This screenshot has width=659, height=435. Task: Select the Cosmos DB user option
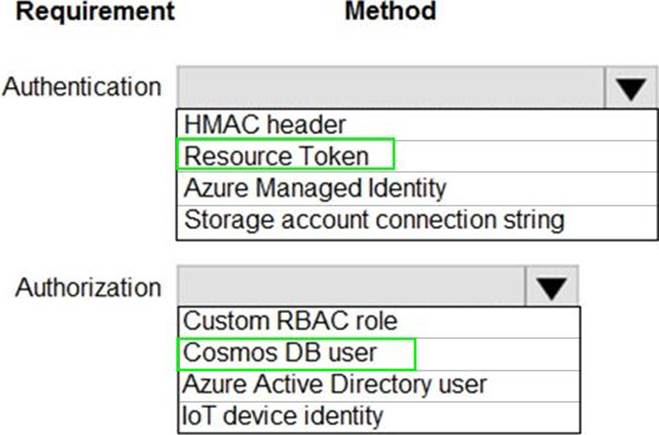[281, 352]
